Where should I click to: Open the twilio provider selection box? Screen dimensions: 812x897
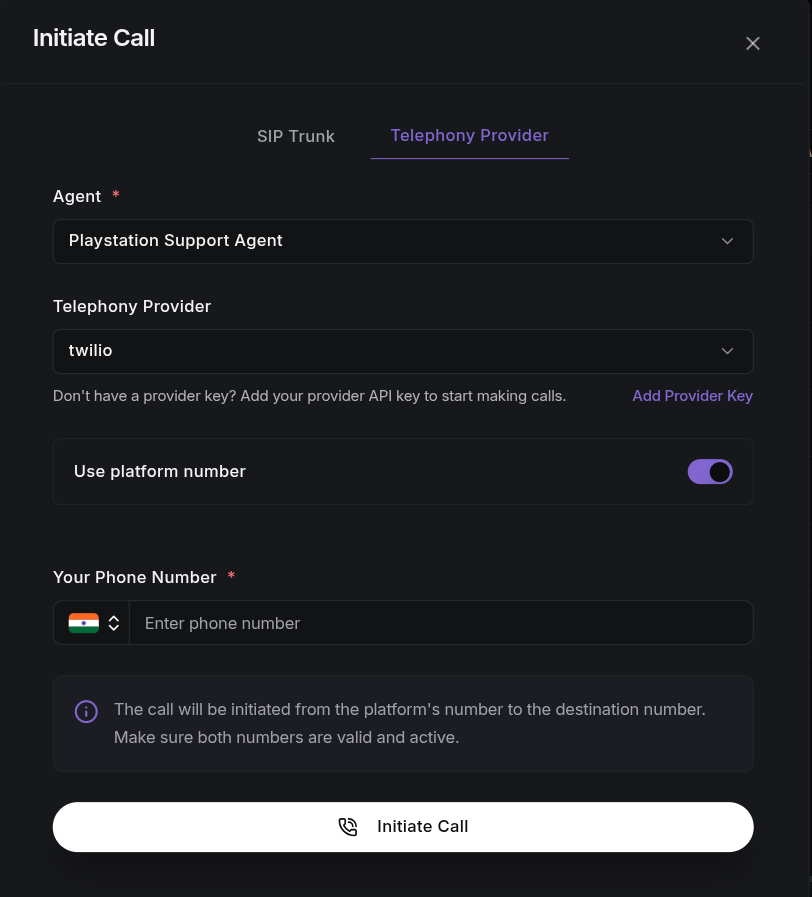tap(403, 351)
